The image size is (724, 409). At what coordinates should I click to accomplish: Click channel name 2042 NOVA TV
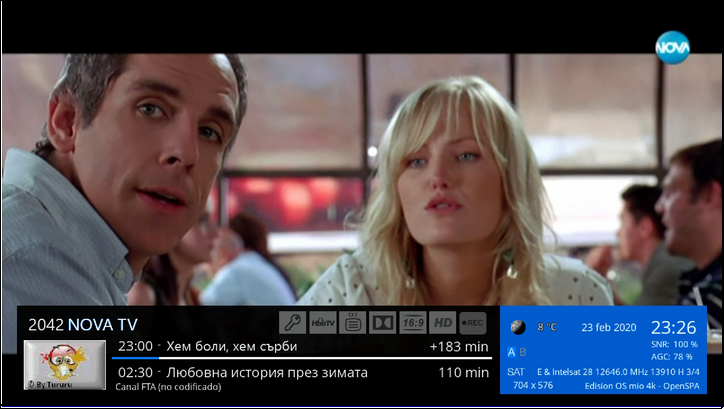pyautogui.click(x=83, y=325)
